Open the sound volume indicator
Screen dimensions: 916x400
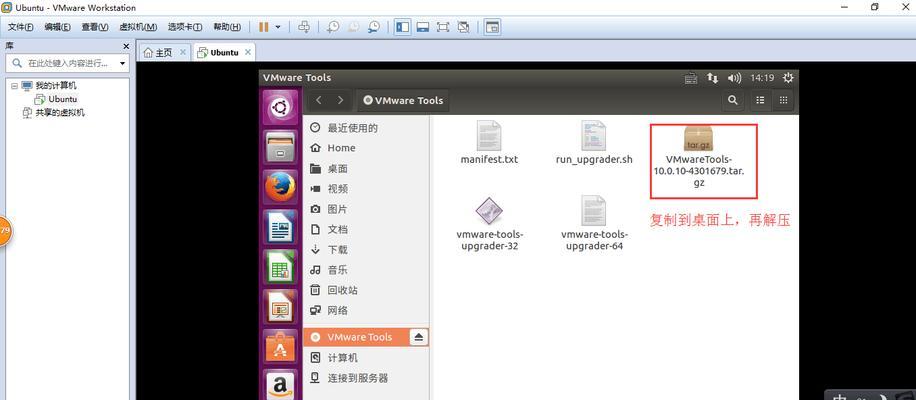[x=734, y=78]
